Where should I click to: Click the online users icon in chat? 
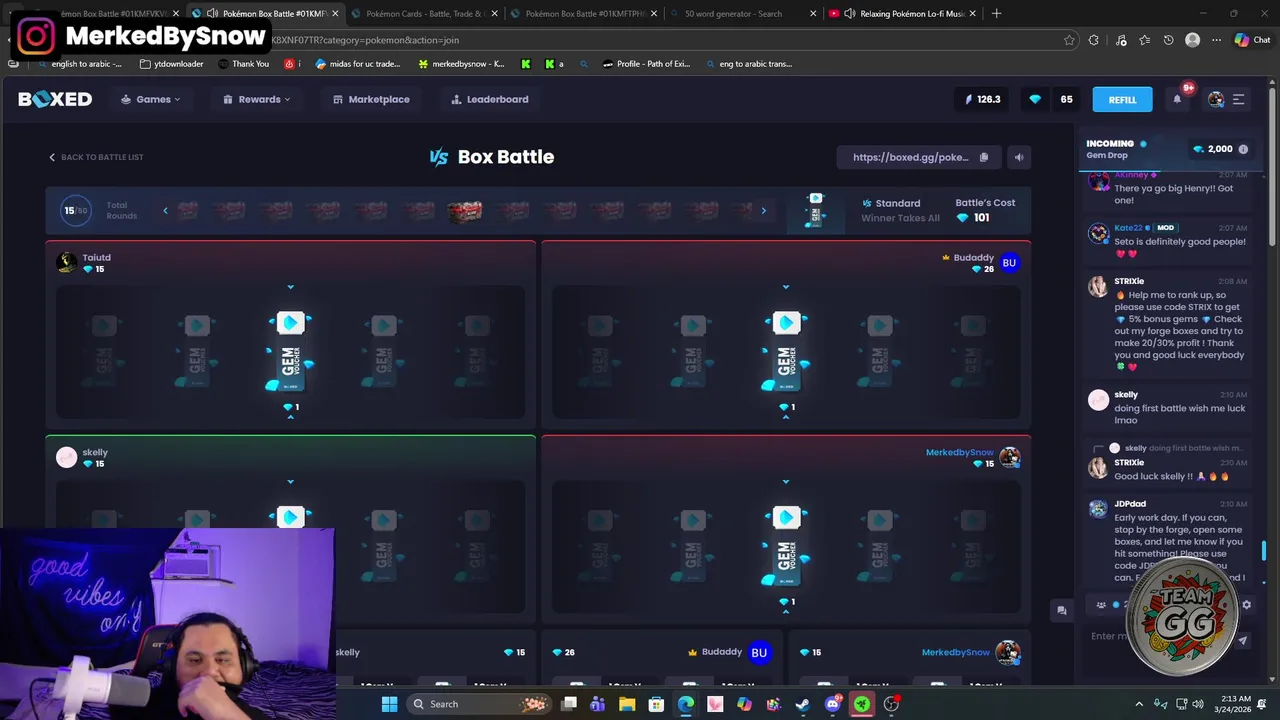pos(1101,605)
